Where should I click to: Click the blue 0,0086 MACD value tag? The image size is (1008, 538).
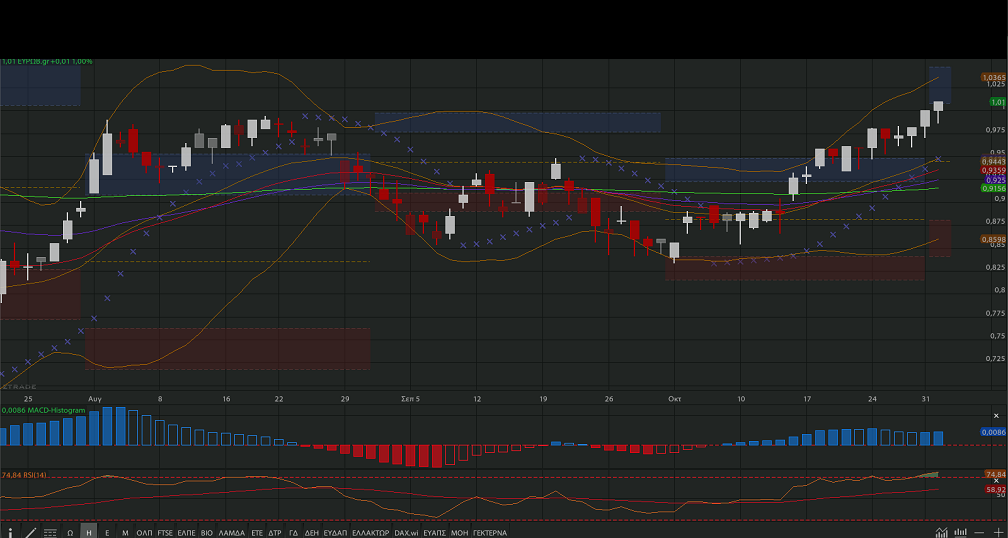point(993,433)
